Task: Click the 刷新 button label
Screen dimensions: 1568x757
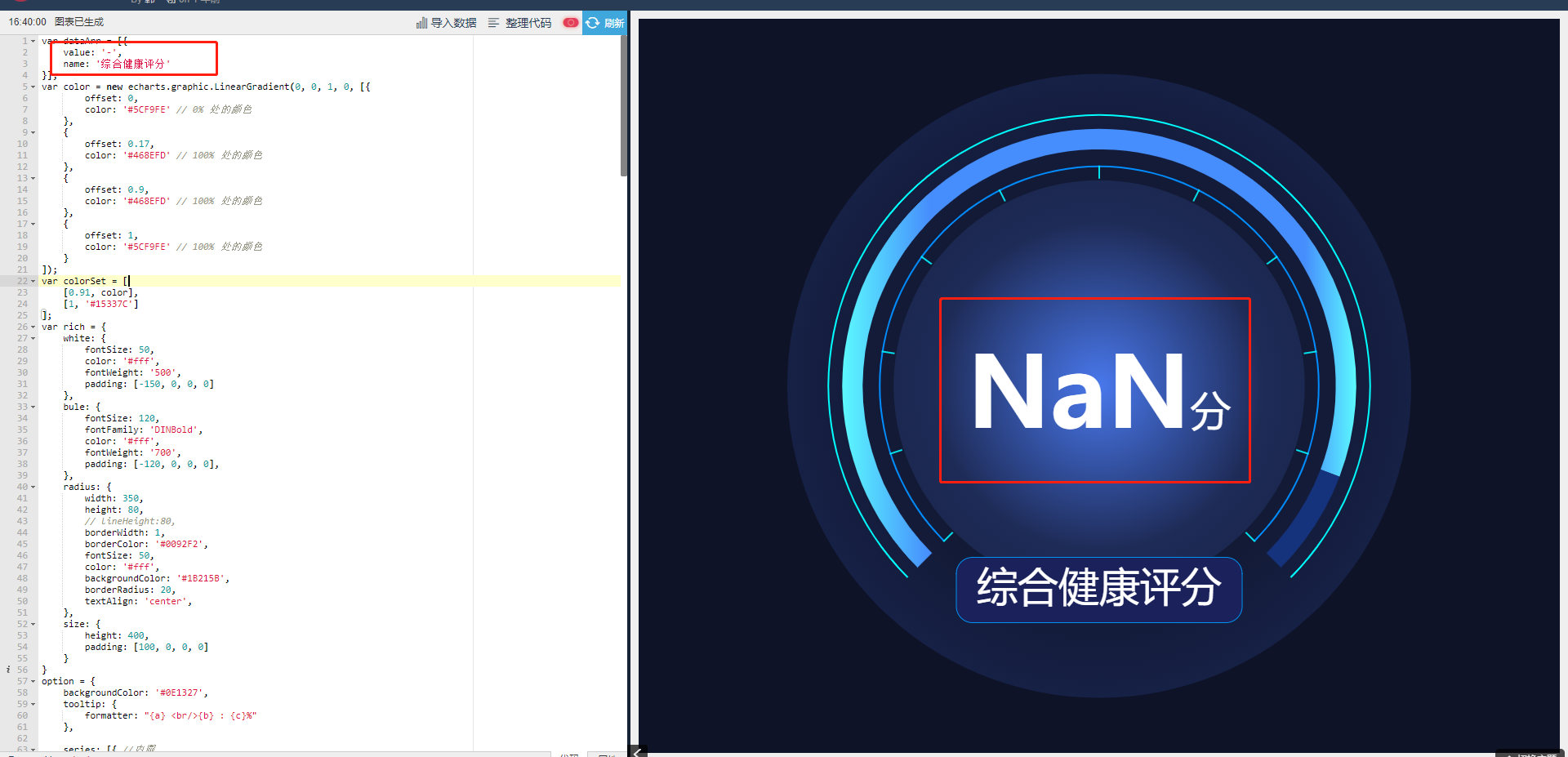Action: click(x=614, y=23)
